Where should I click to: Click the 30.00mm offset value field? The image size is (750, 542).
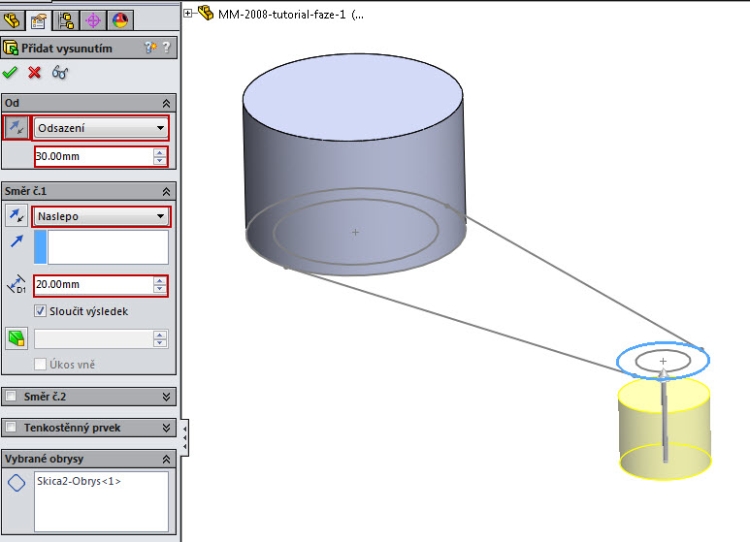[x=94, y=156]
